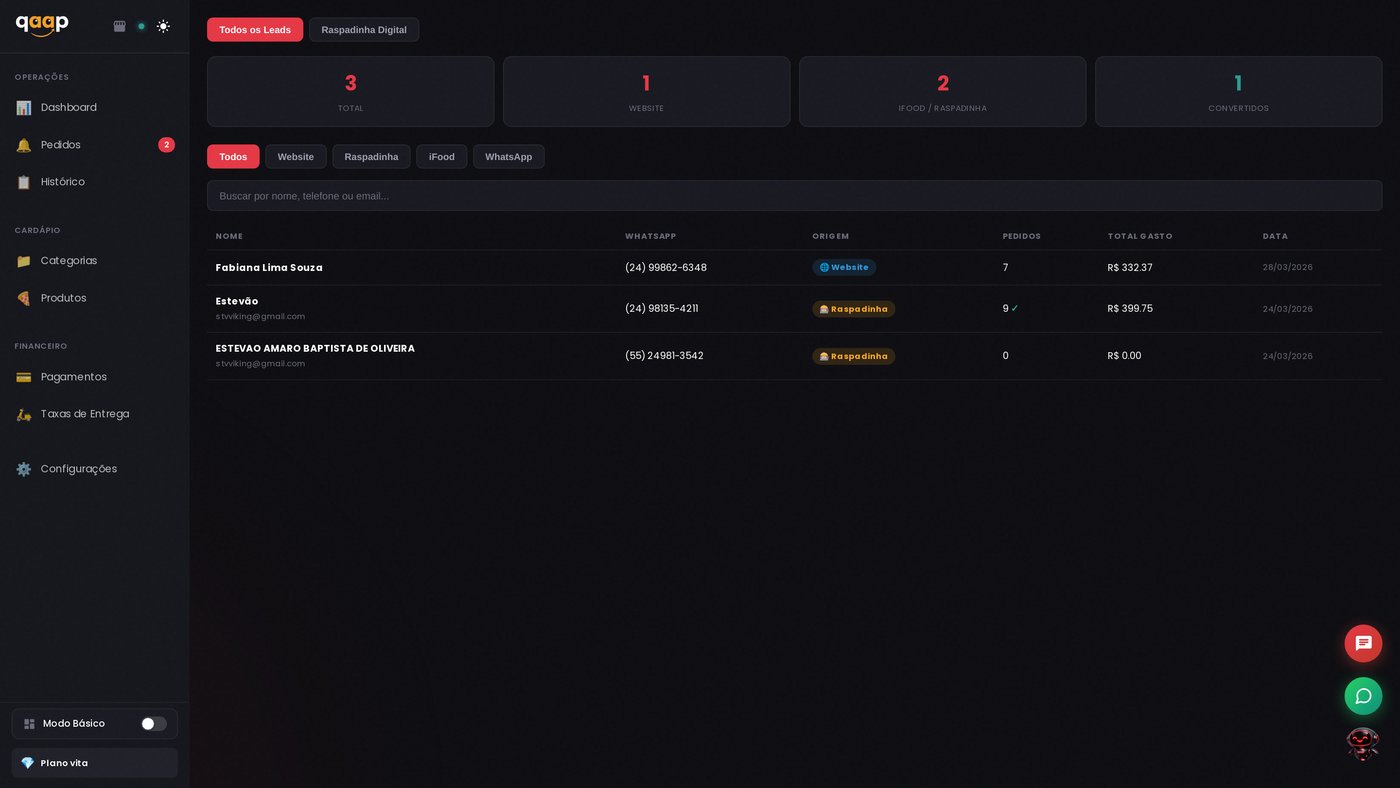The height and width of the screenshot is (788, 1400).
Task: Click the gear icon beside Configurações
Action: pyautogui.click(x=23, y=469)
